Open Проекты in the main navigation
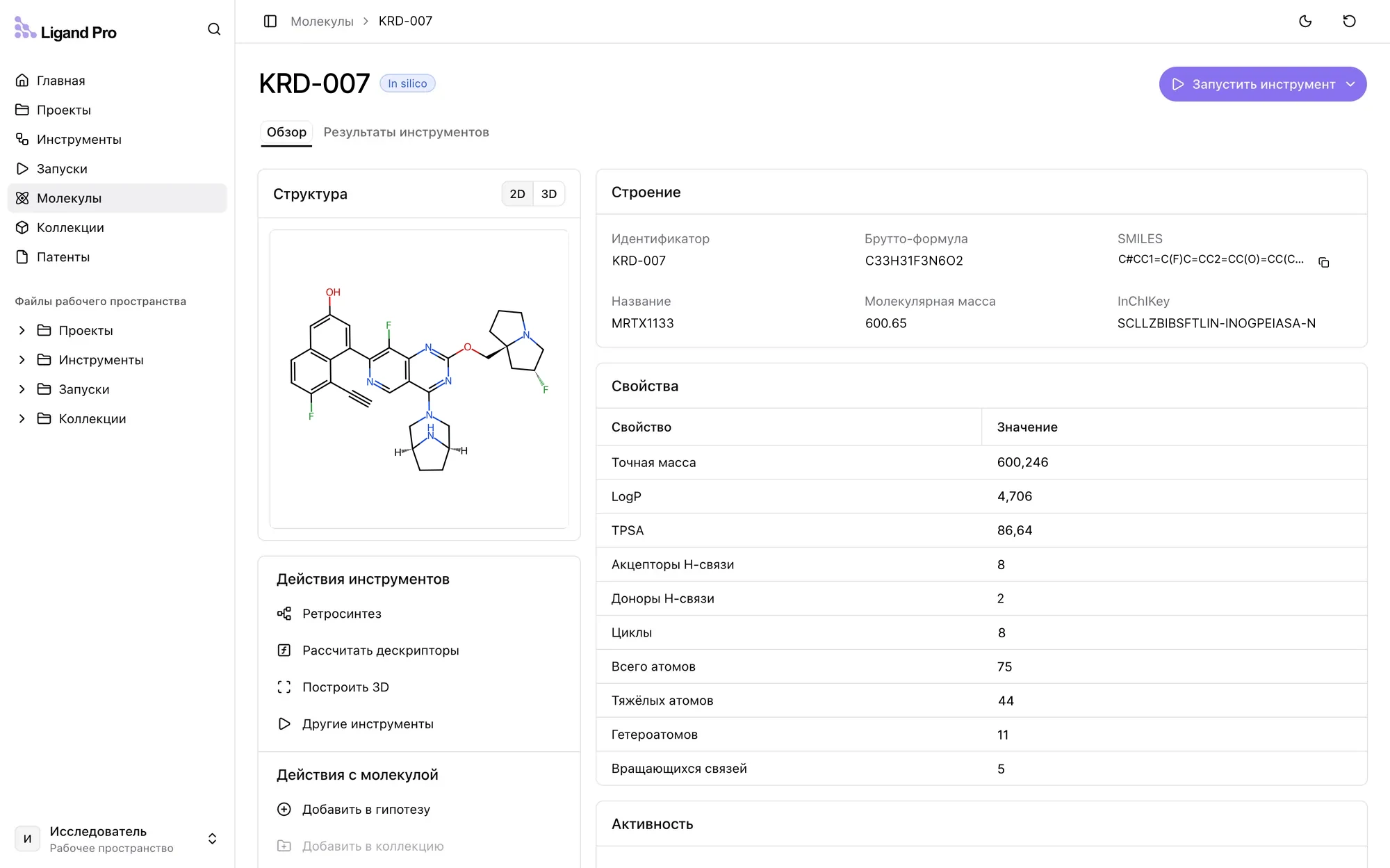This screenshot has height=868, width=1390. click(117, 110)
